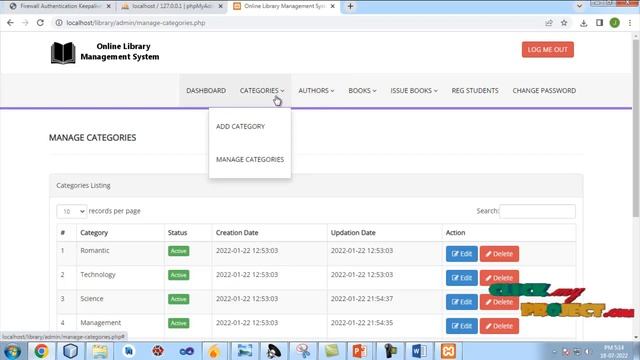Click the open book library logo
This screenshot has width=640, height=360.
point(63,53)
